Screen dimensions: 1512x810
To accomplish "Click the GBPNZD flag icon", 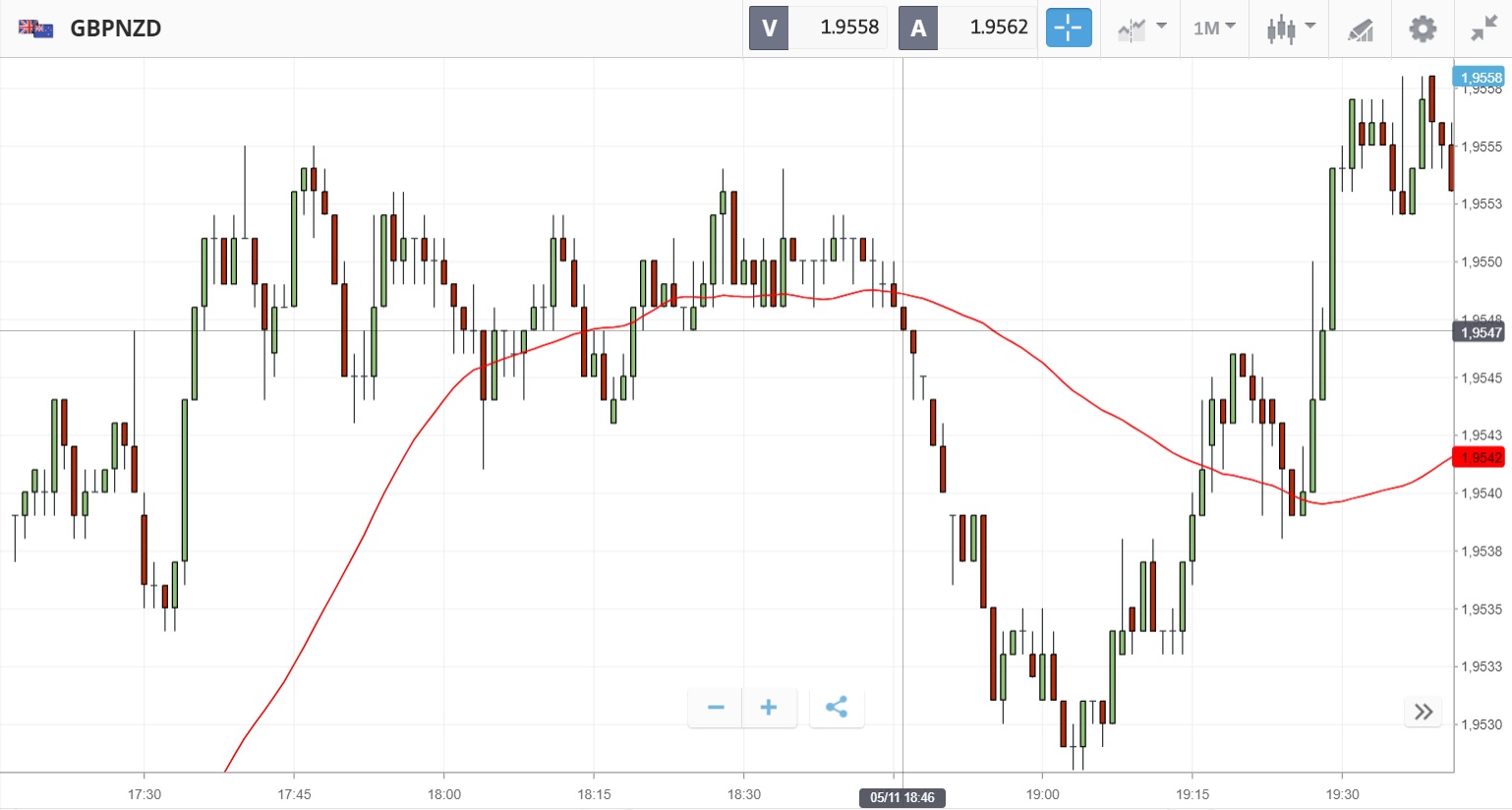I will (36, 29).
